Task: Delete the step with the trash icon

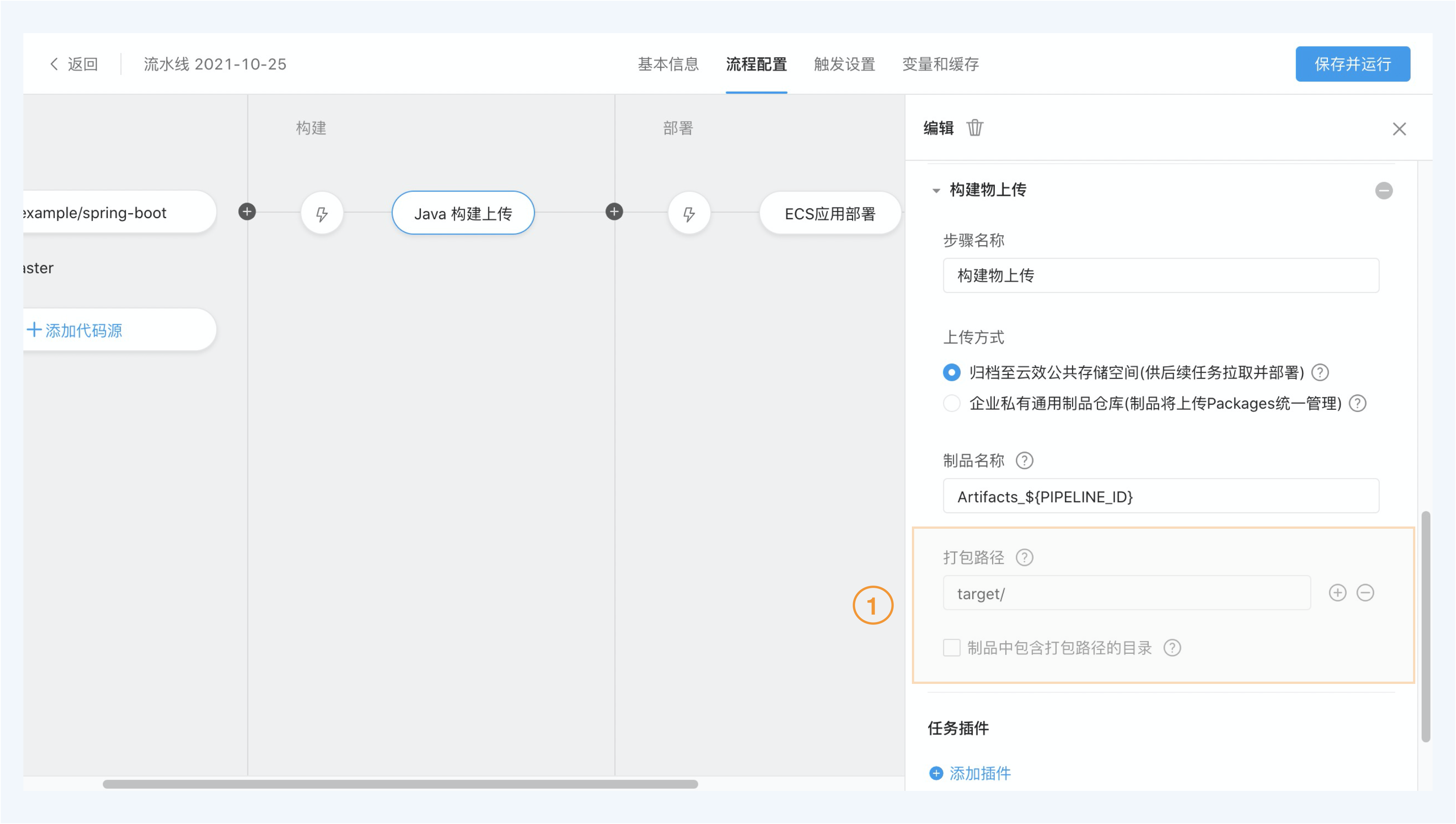Action: pos(974,128)
